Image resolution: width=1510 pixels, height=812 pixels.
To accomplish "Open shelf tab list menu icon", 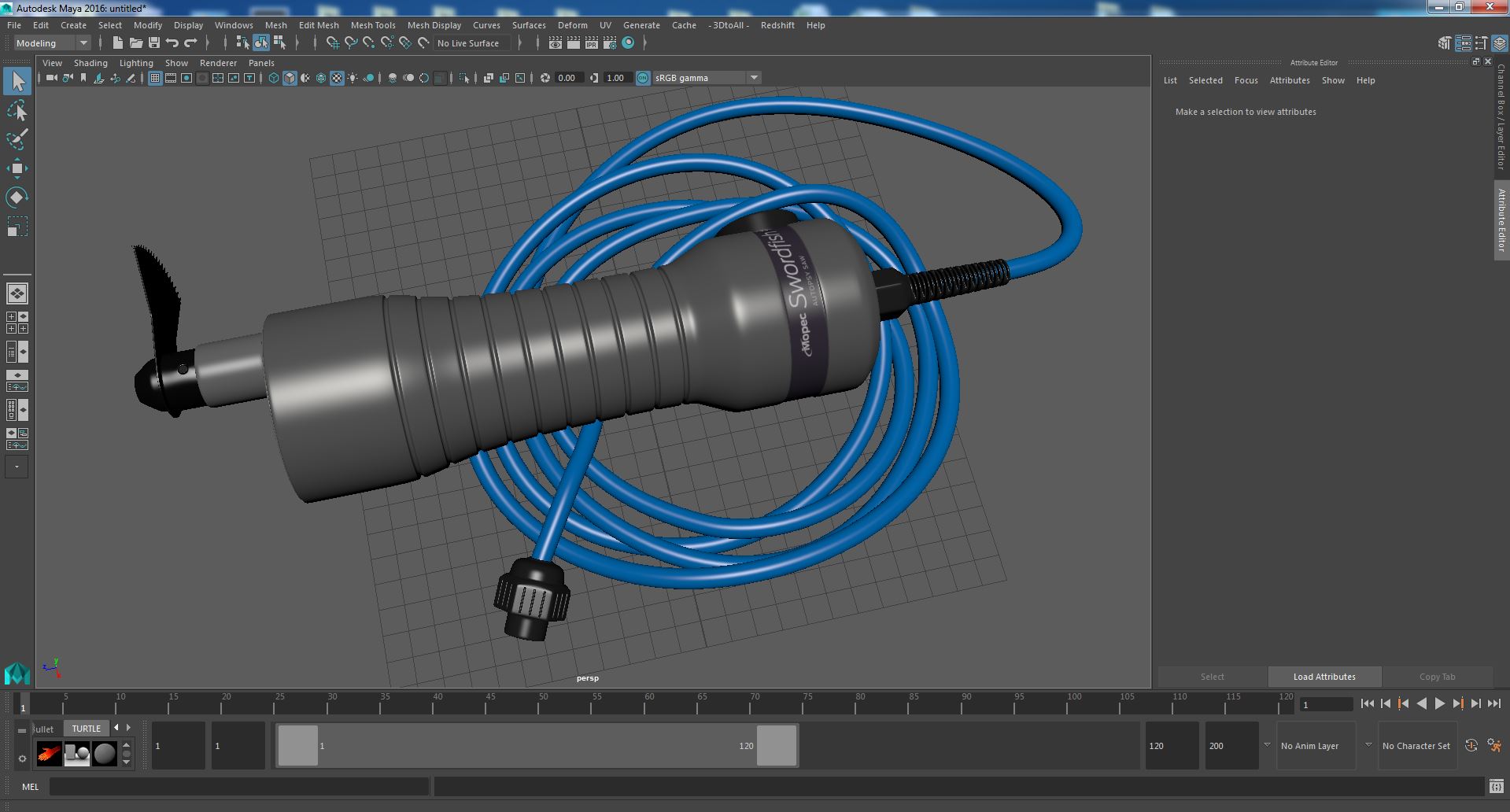I will click(22, 730).
